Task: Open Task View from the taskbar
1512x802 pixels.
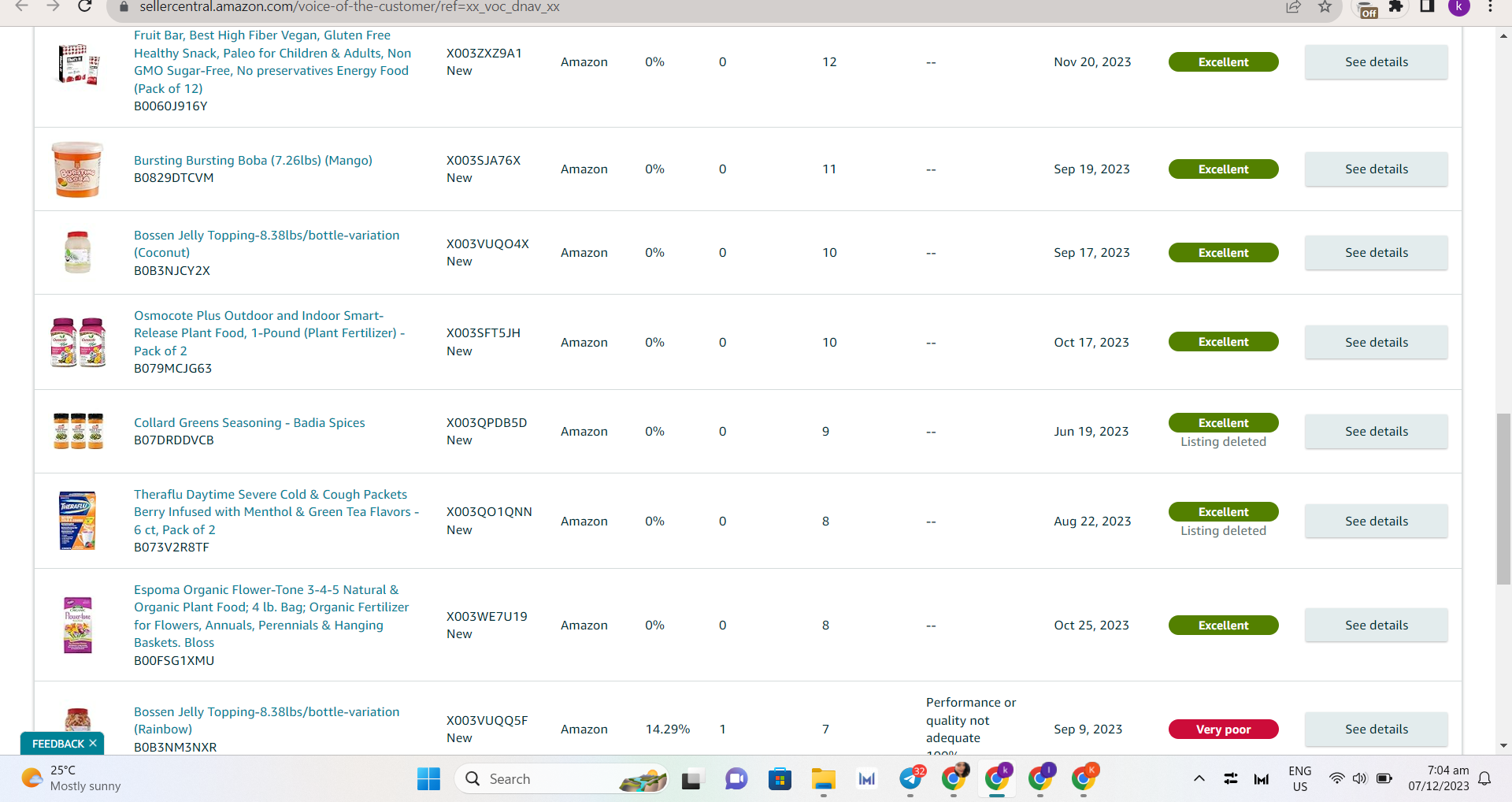Action: [691, 779]
